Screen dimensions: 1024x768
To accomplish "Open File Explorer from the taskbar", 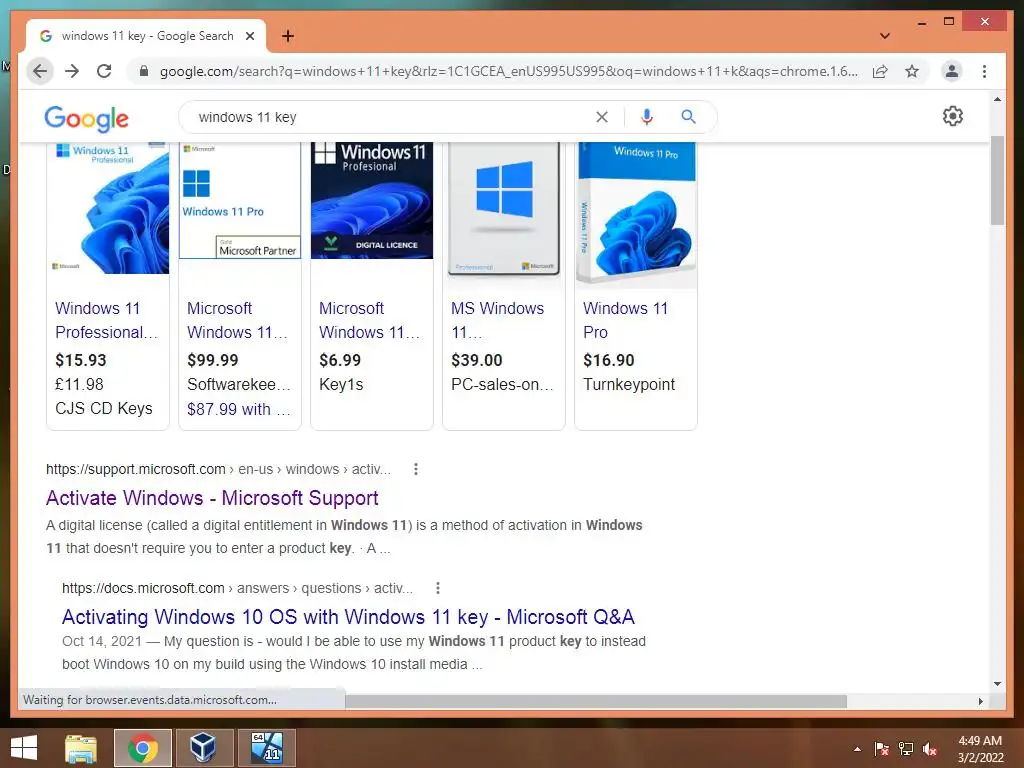I will [81, 748].
